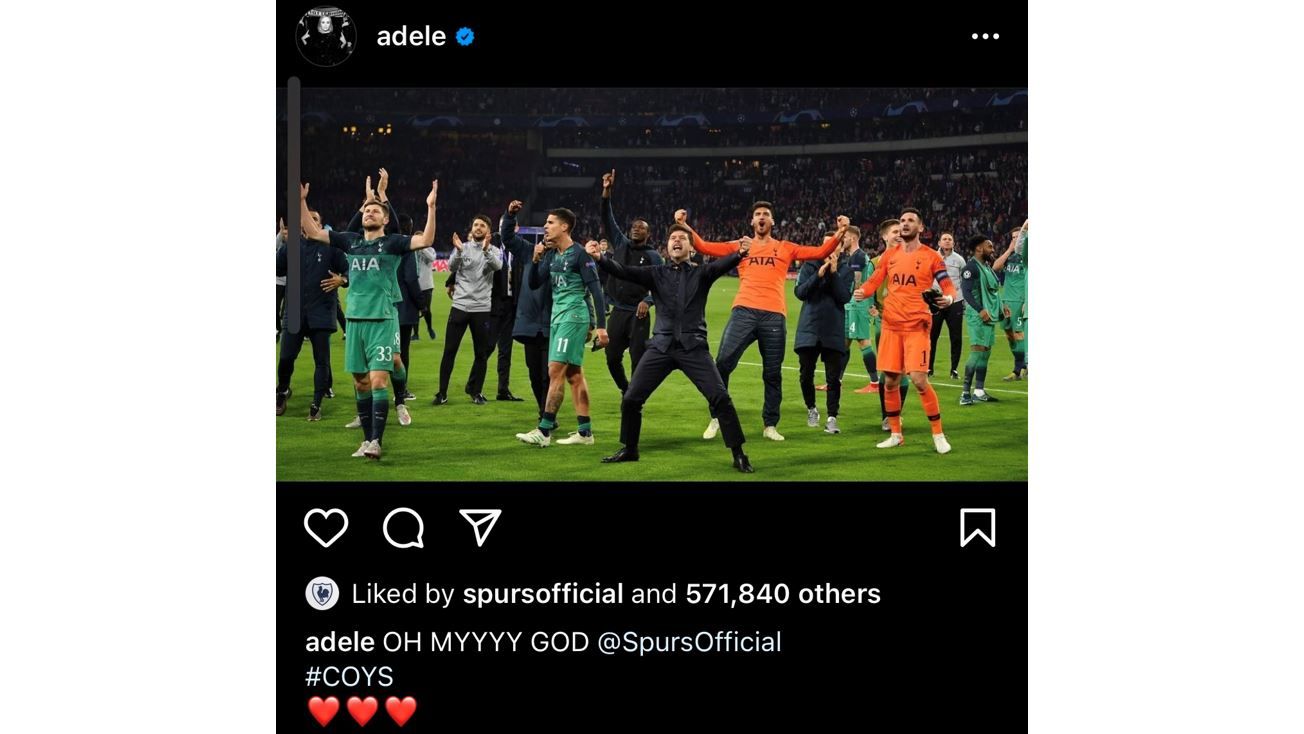Viewport: 1304px width, 734px height.
Task: Open the #COYS hashtag
Action: point(349,677)
